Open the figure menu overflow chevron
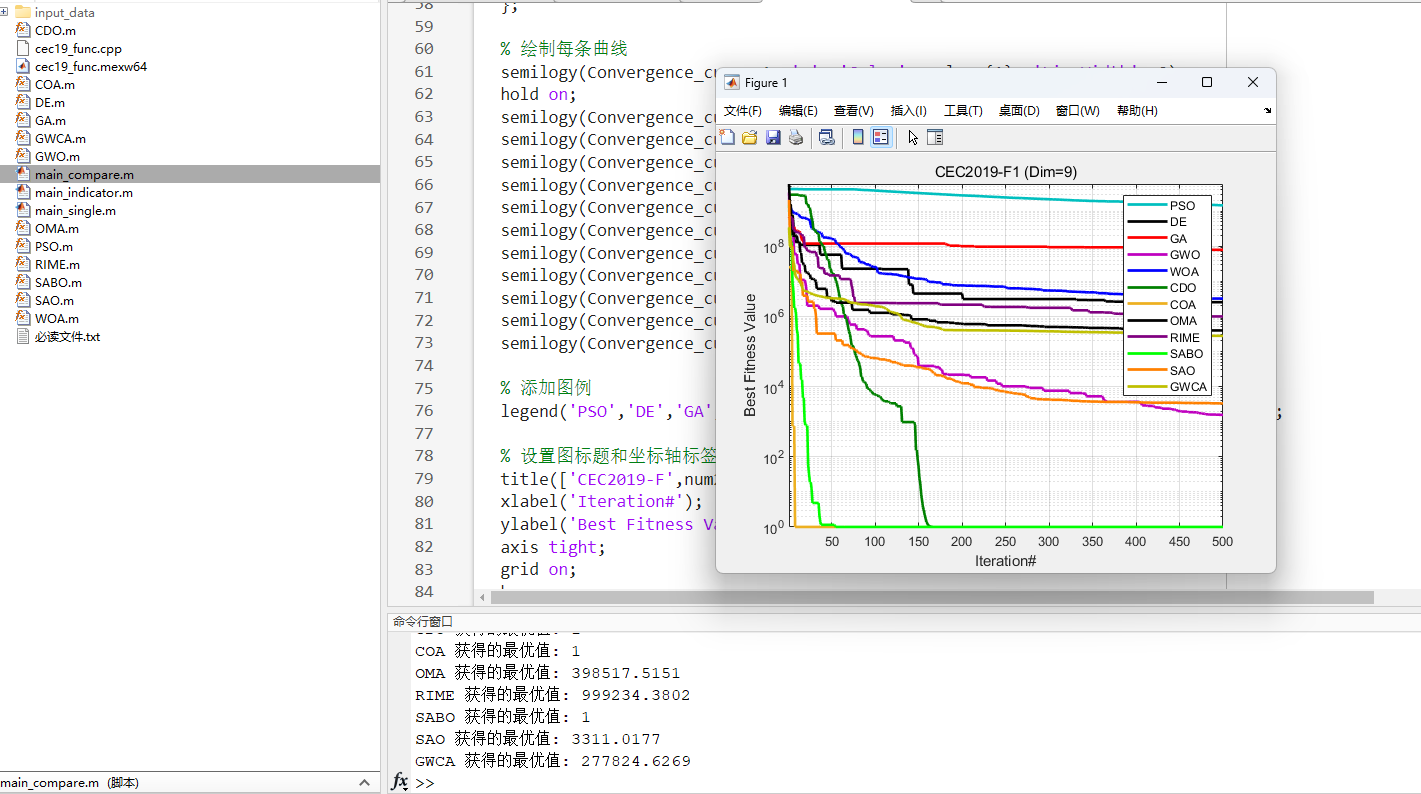Image resolution: width=1421 pixels, height=794 pixels. pyautogui.click(x=1266, y=110)
